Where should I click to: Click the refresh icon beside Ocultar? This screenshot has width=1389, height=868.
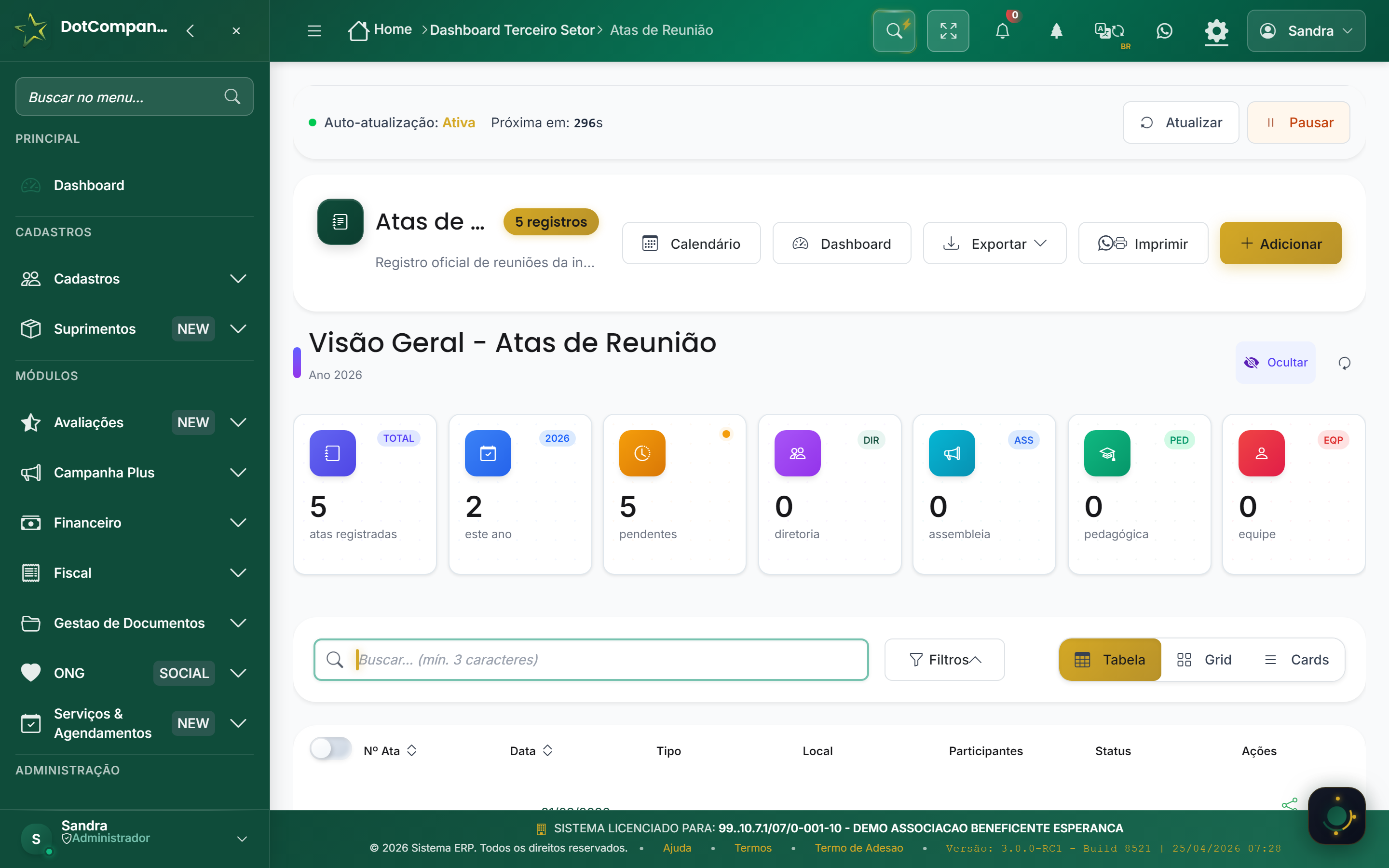(x=1344, y=363)
